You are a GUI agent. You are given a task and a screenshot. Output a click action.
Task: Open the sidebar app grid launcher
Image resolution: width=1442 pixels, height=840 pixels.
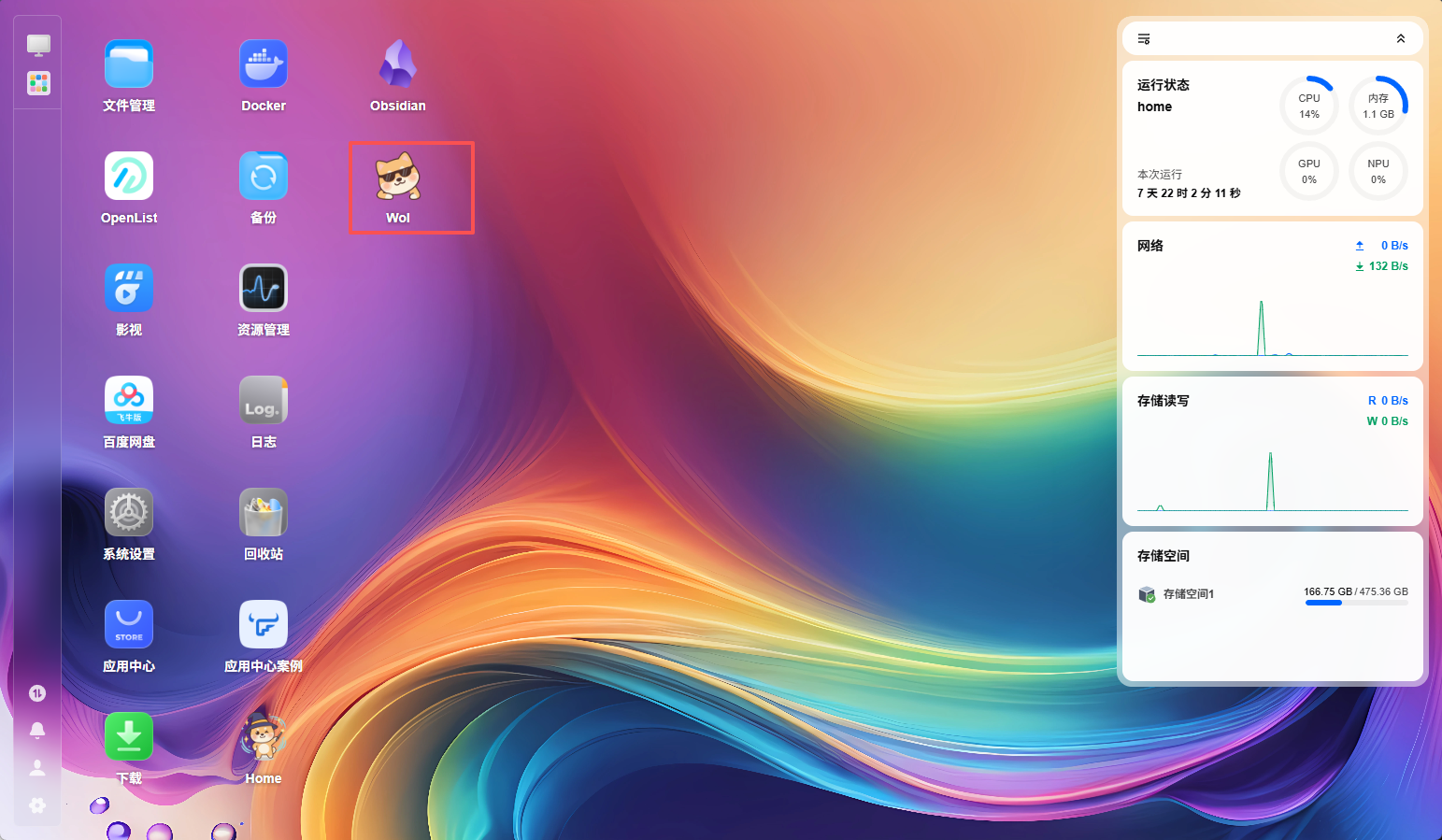point(38,83)
